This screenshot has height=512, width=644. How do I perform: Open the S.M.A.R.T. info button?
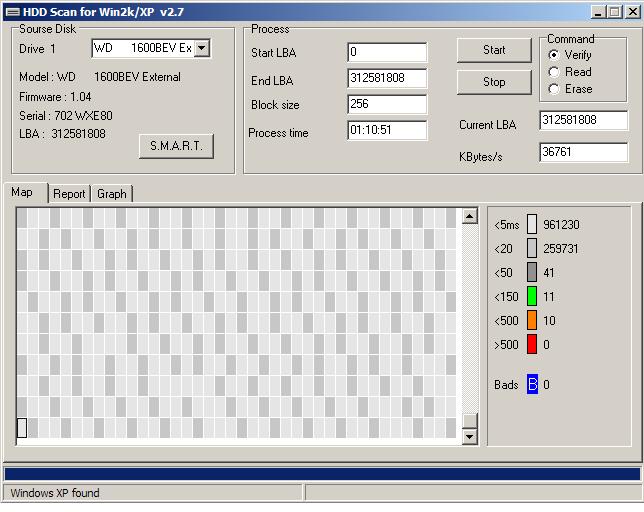click(x=176, y=146)
